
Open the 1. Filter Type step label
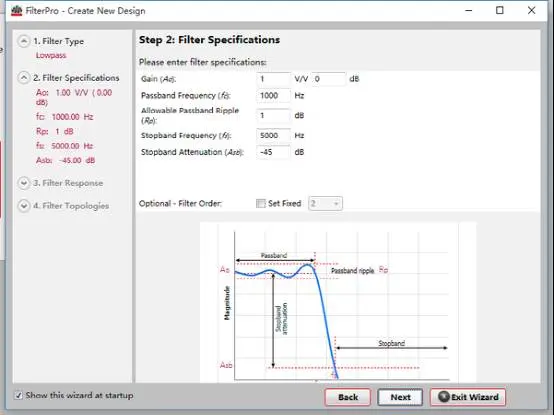point(59,41)
